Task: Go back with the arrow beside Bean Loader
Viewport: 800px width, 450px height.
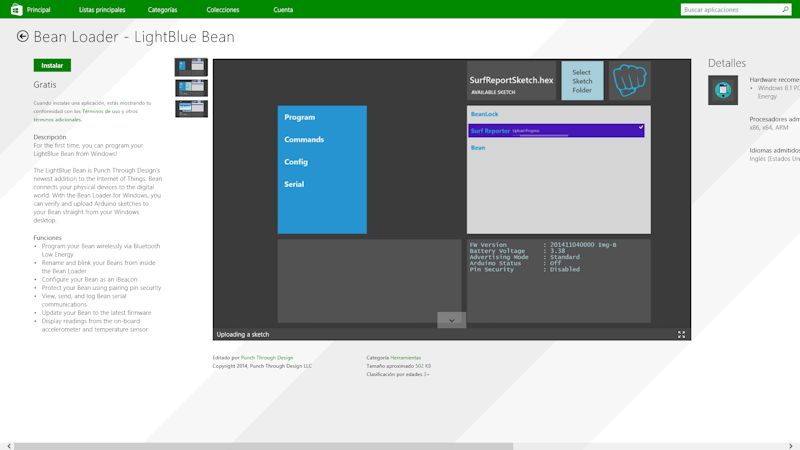Action: 22,36
